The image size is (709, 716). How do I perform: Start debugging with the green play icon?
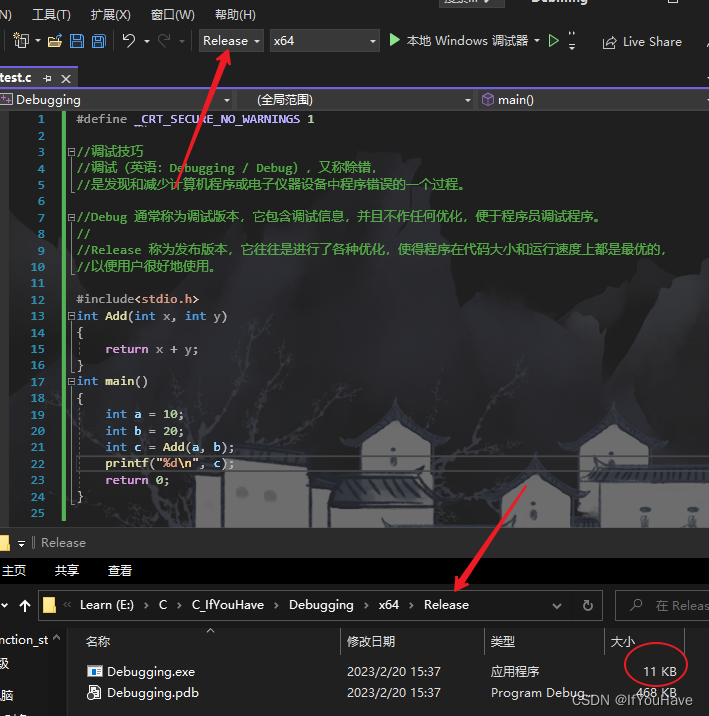coord(394,40)
